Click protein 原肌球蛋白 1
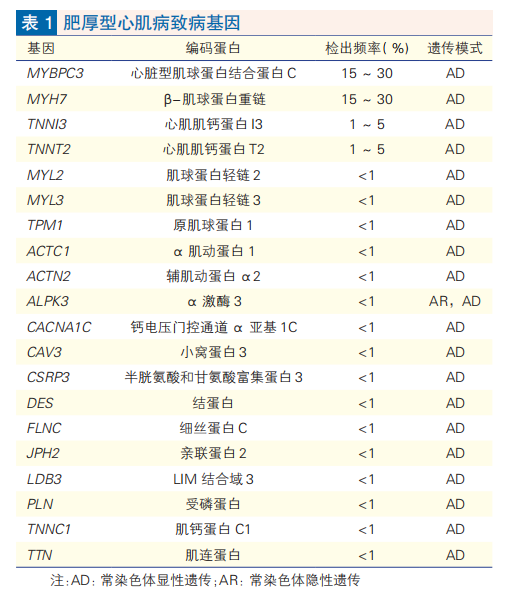This screenshot has width=513, height=601. point(213,225)
